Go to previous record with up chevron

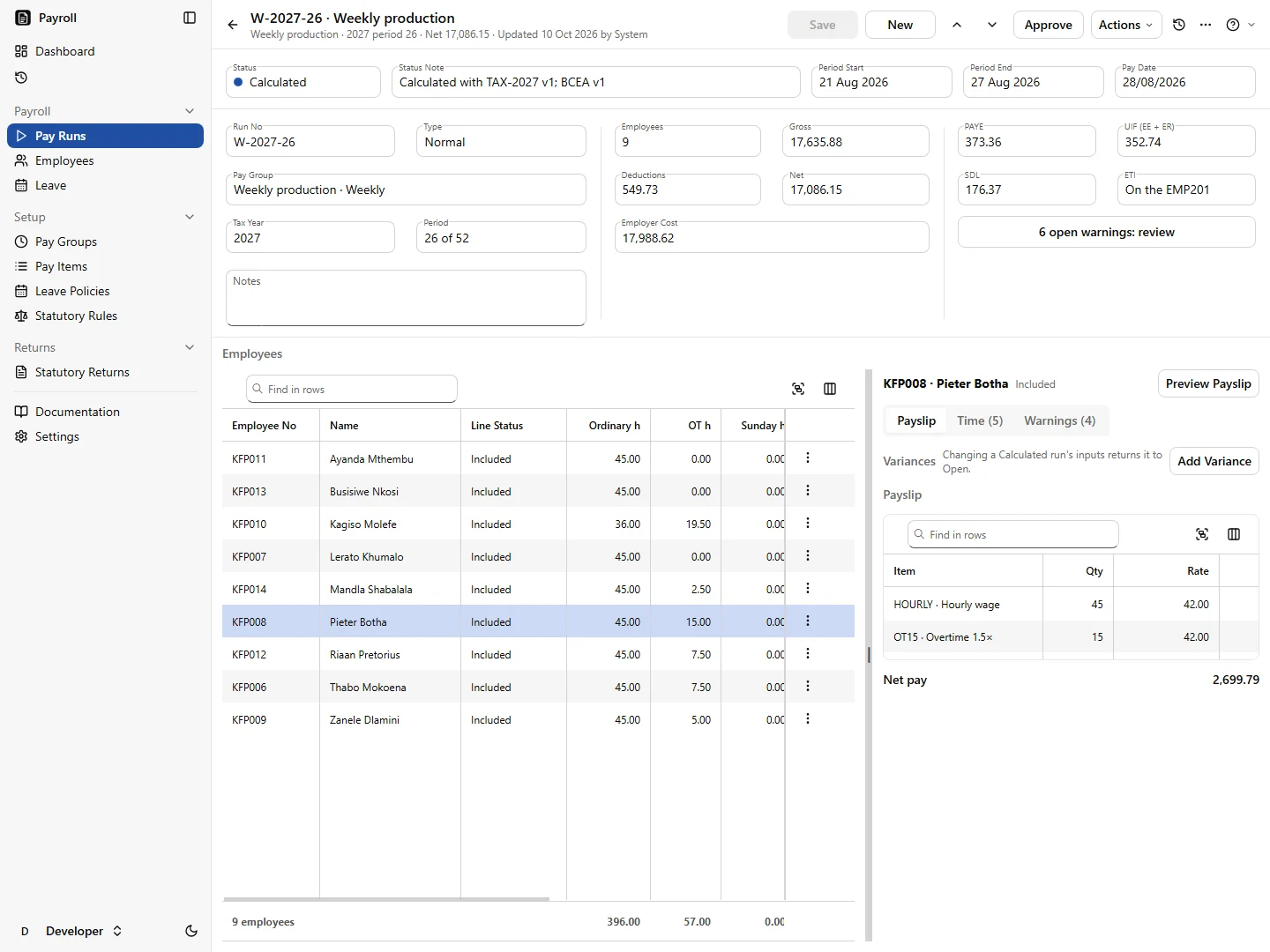click(957, 25)
